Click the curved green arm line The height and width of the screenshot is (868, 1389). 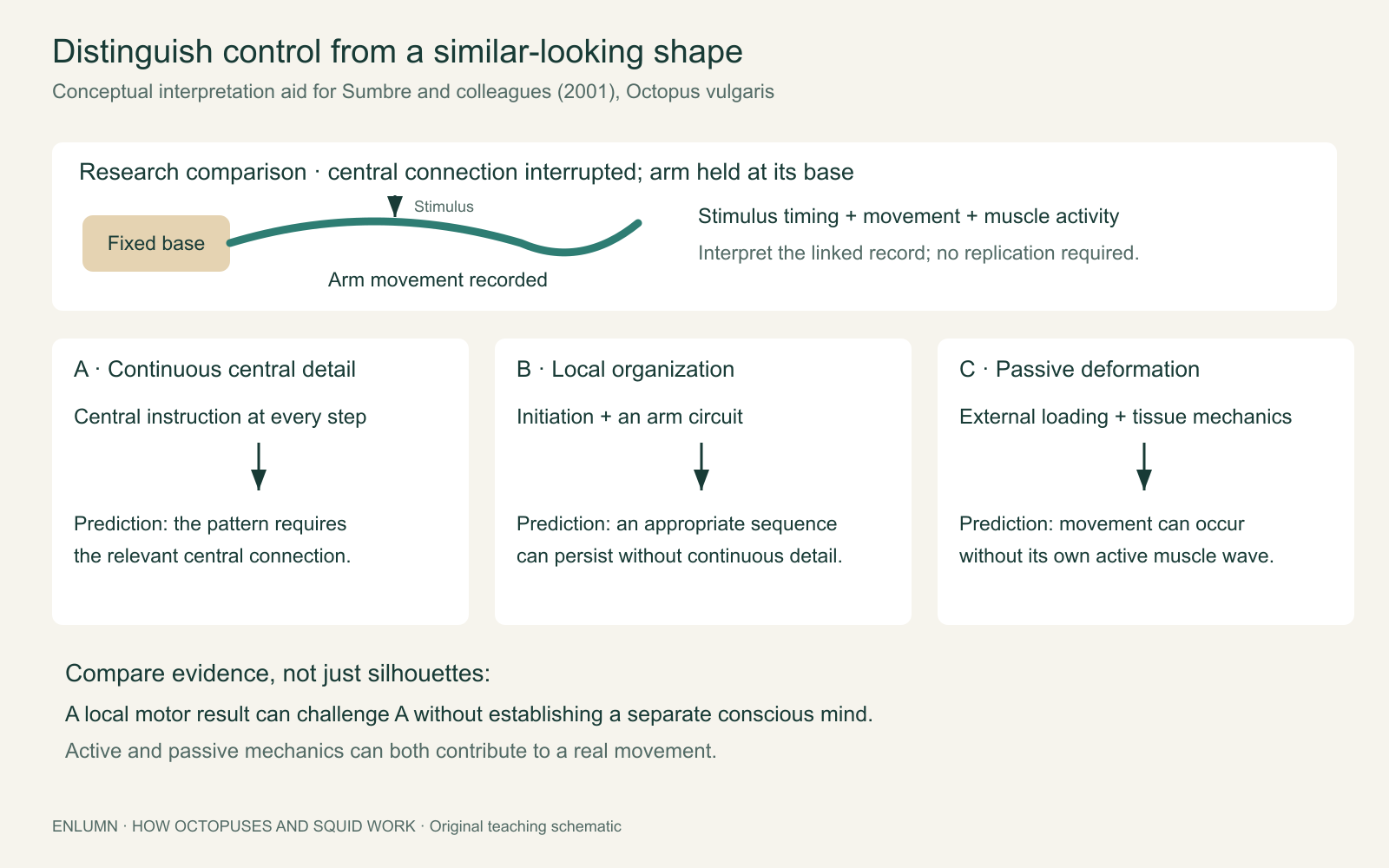coord(434,236)
